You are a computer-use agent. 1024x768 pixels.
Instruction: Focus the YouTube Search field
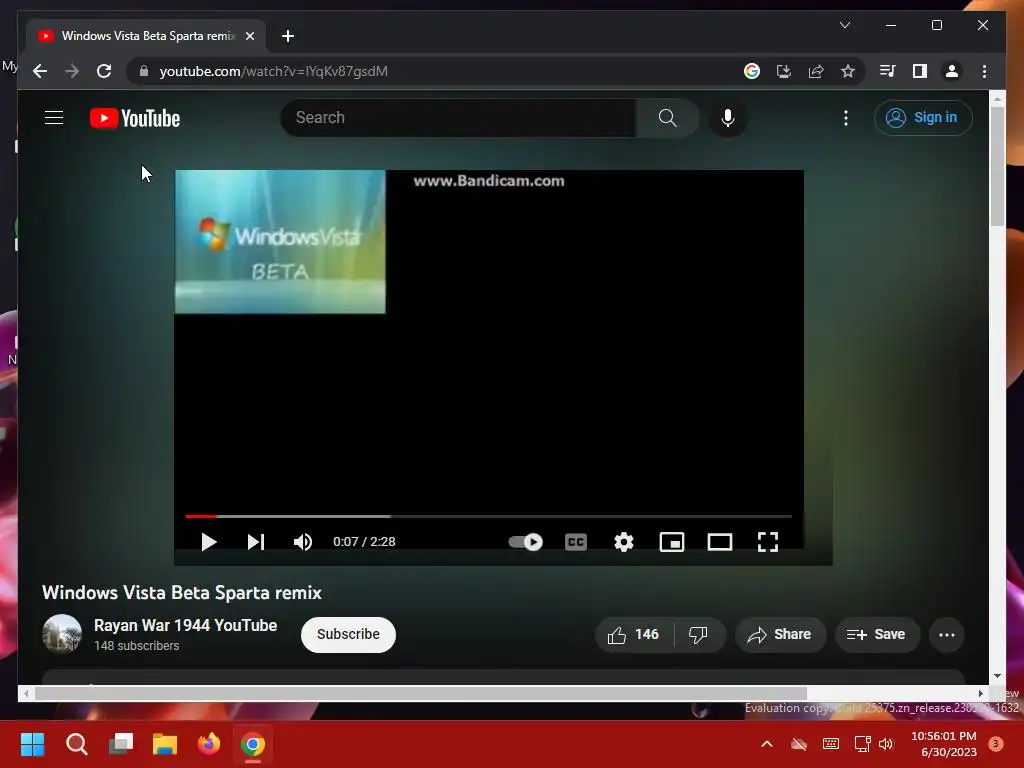pos(458,118)
